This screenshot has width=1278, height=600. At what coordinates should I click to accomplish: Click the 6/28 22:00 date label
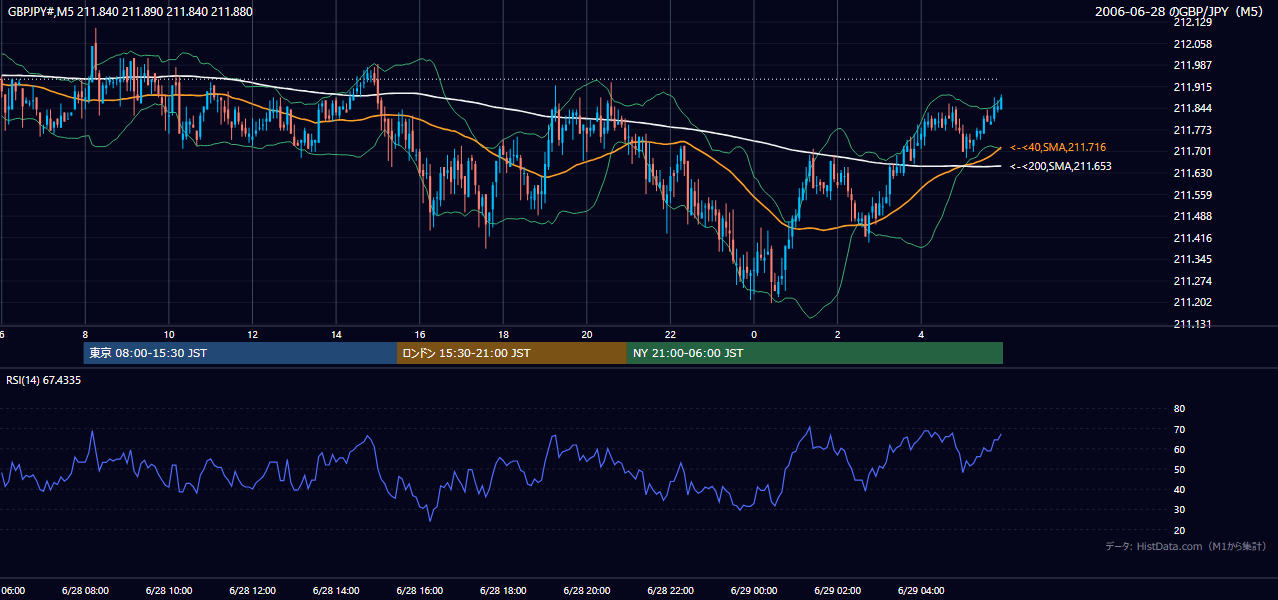coord(670,590)
